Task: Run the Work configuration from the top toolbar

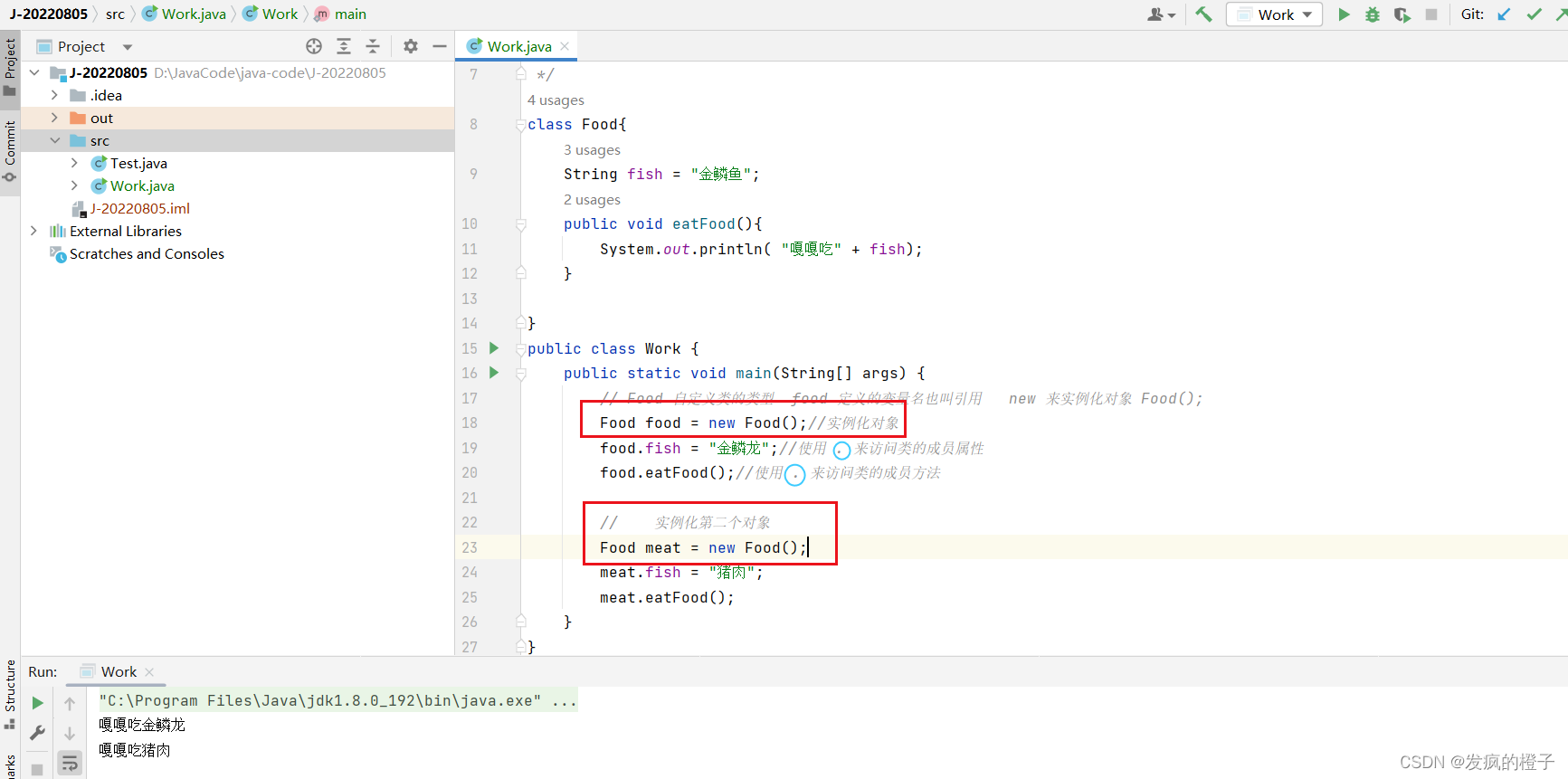Action: click(x=1344, y=14)
